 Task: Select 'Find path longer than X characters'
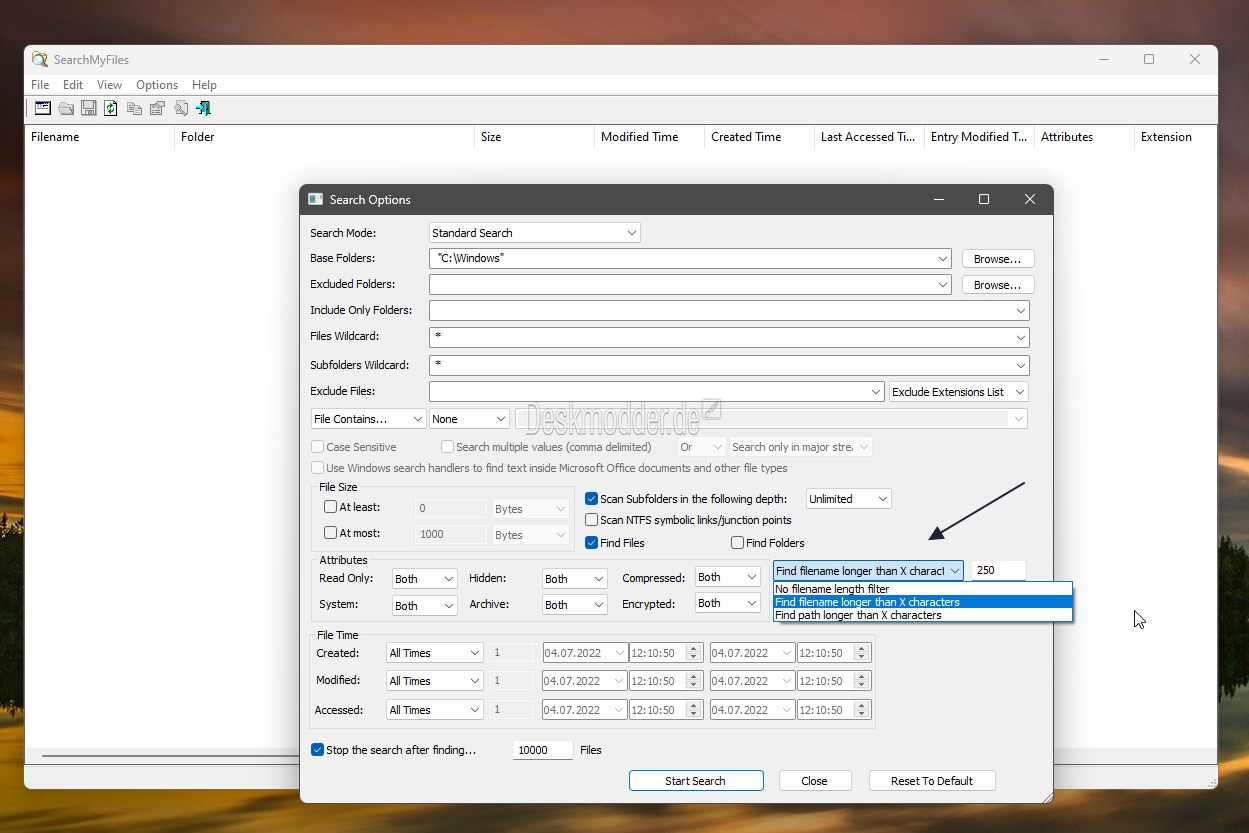point(922,615)
